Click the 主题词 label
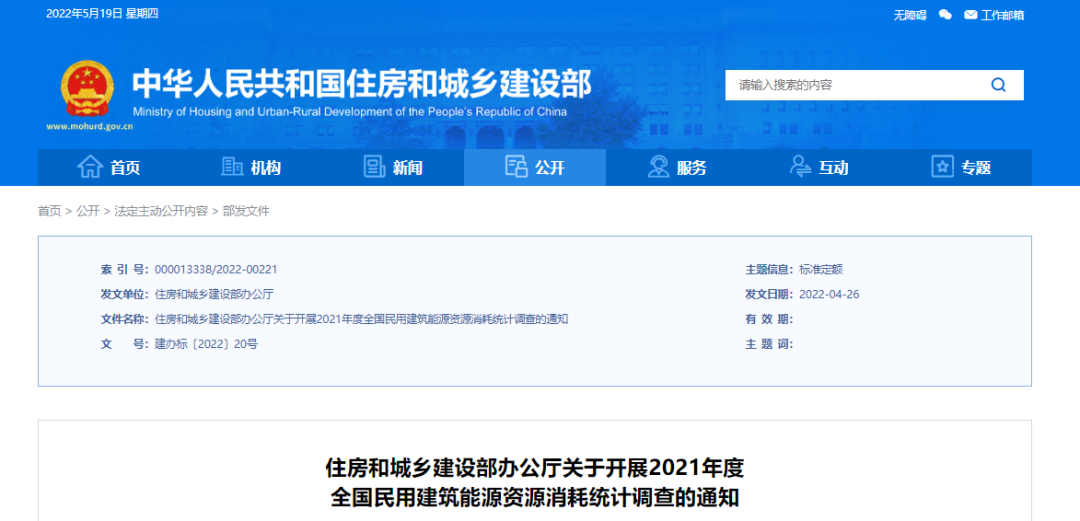Viewport: 1080px width, 521px height. pos(769,344)
